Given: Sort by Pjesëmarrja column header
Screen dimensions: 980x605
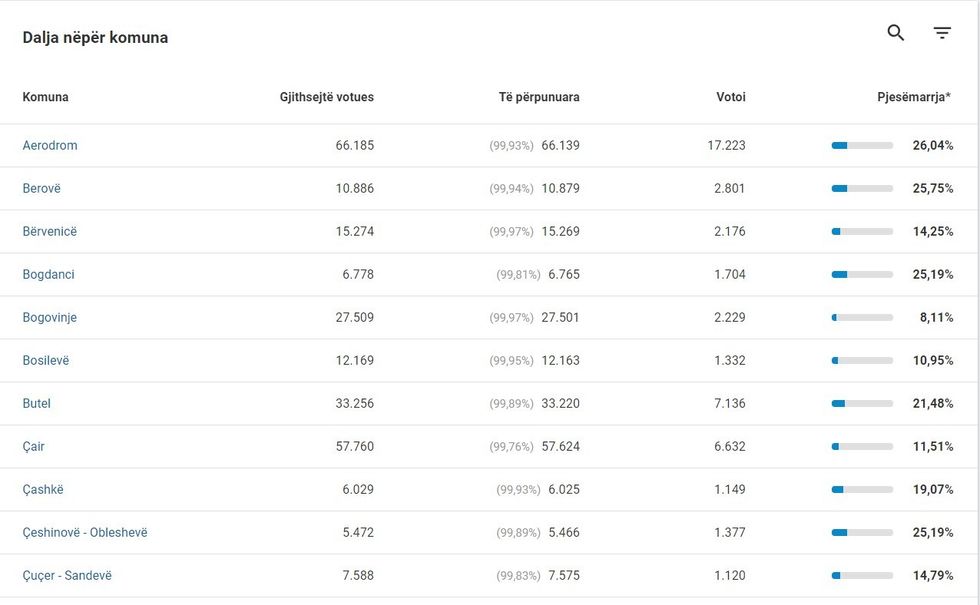Looking at the screenshot, I should point(914,97).
